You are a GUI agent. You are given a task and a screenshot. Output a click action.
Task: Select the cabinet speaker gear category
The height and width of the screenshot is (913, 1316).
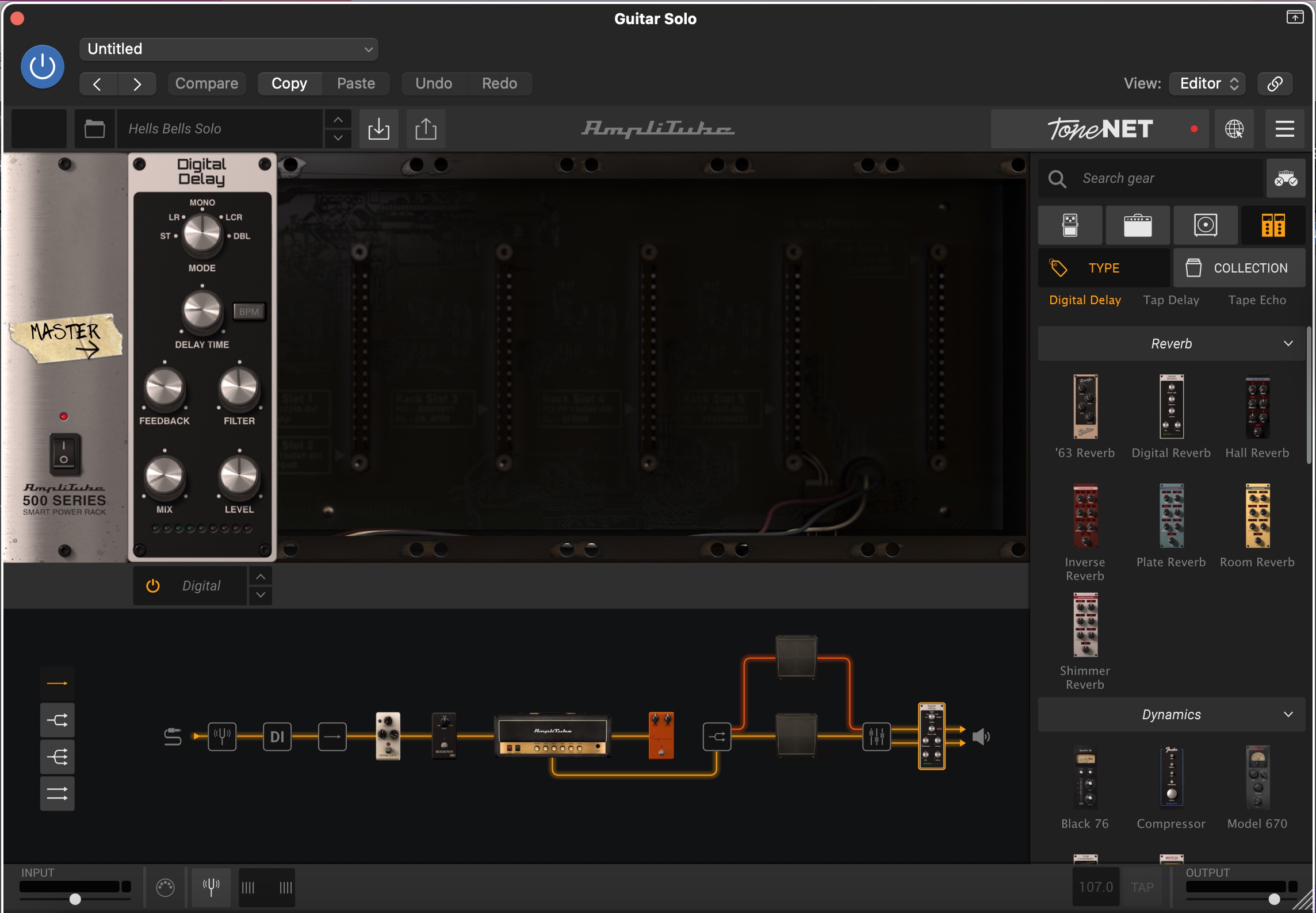1206,225
